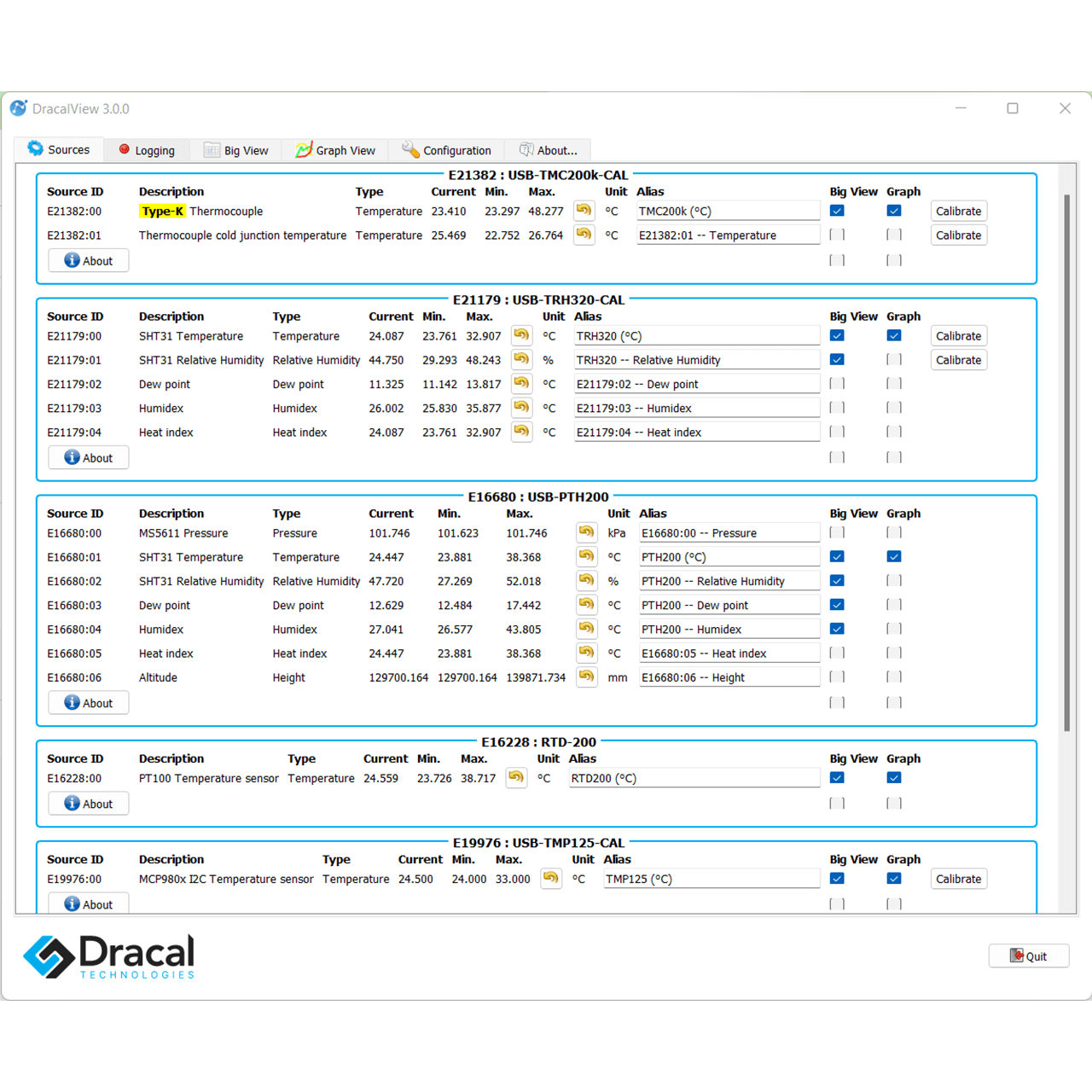Open the Sources tab
Image resolution: width=1092 pixels, height=1092 pixels.
point(59,149)
